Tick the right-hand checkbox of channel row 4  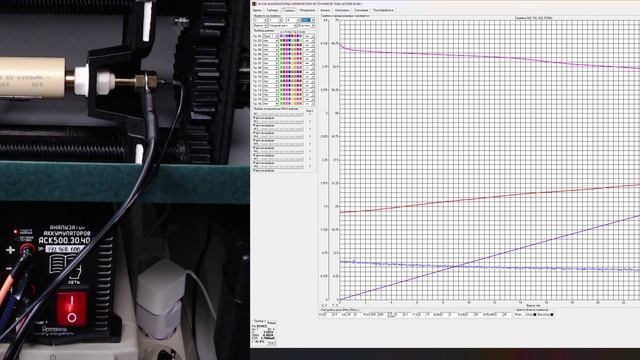(x=310, y=136)
